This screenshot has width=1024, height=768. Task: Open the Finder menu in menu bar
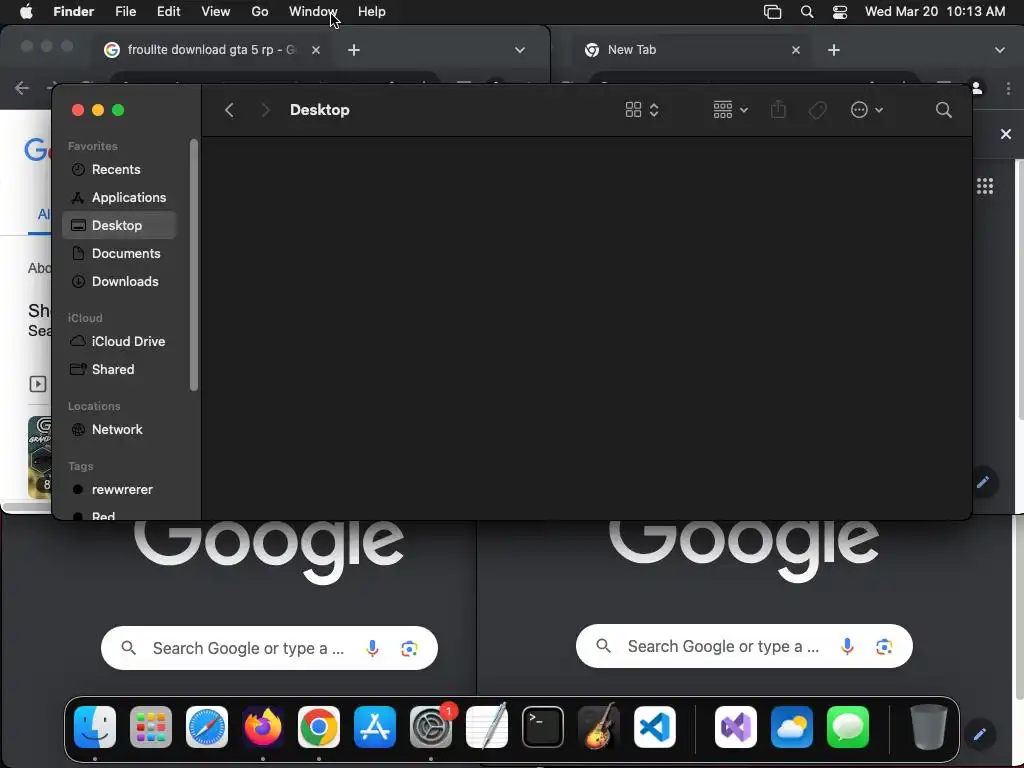coord(73,12)
